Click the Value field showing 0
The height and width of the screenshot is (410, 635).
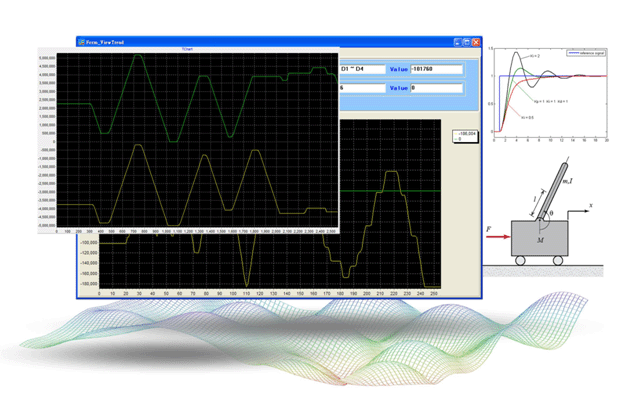pyautogui.click(x=437, y=88)
